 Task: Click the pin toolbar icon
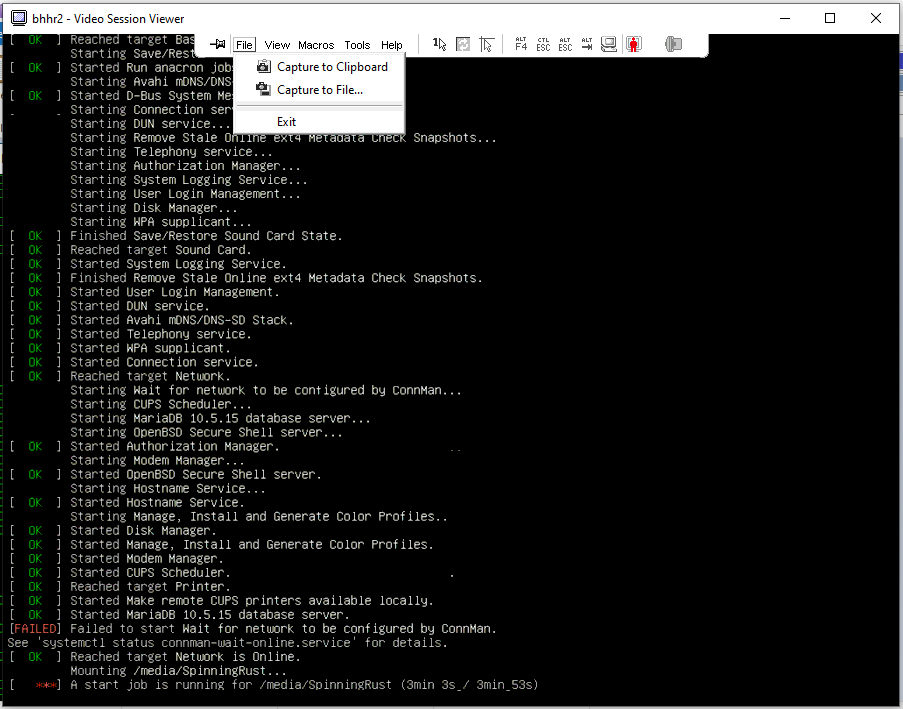(217, 44)
